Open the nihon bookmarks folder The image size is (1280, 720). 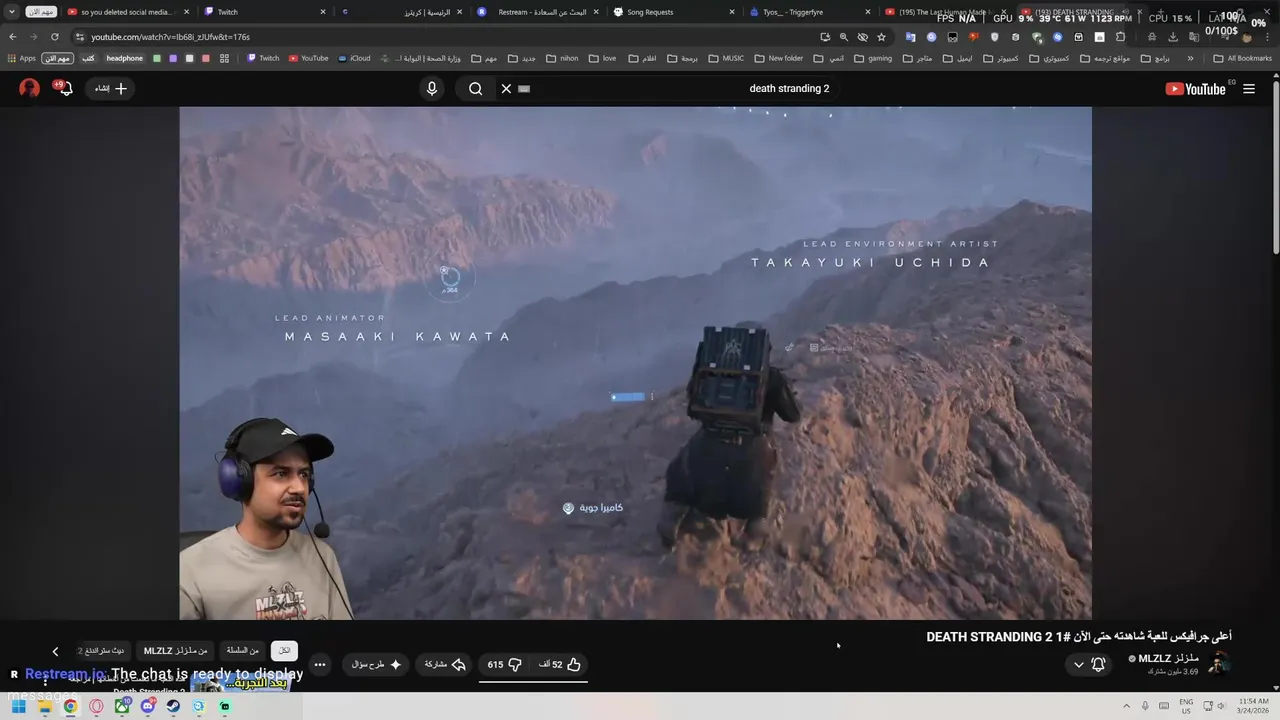click(562, 58)
